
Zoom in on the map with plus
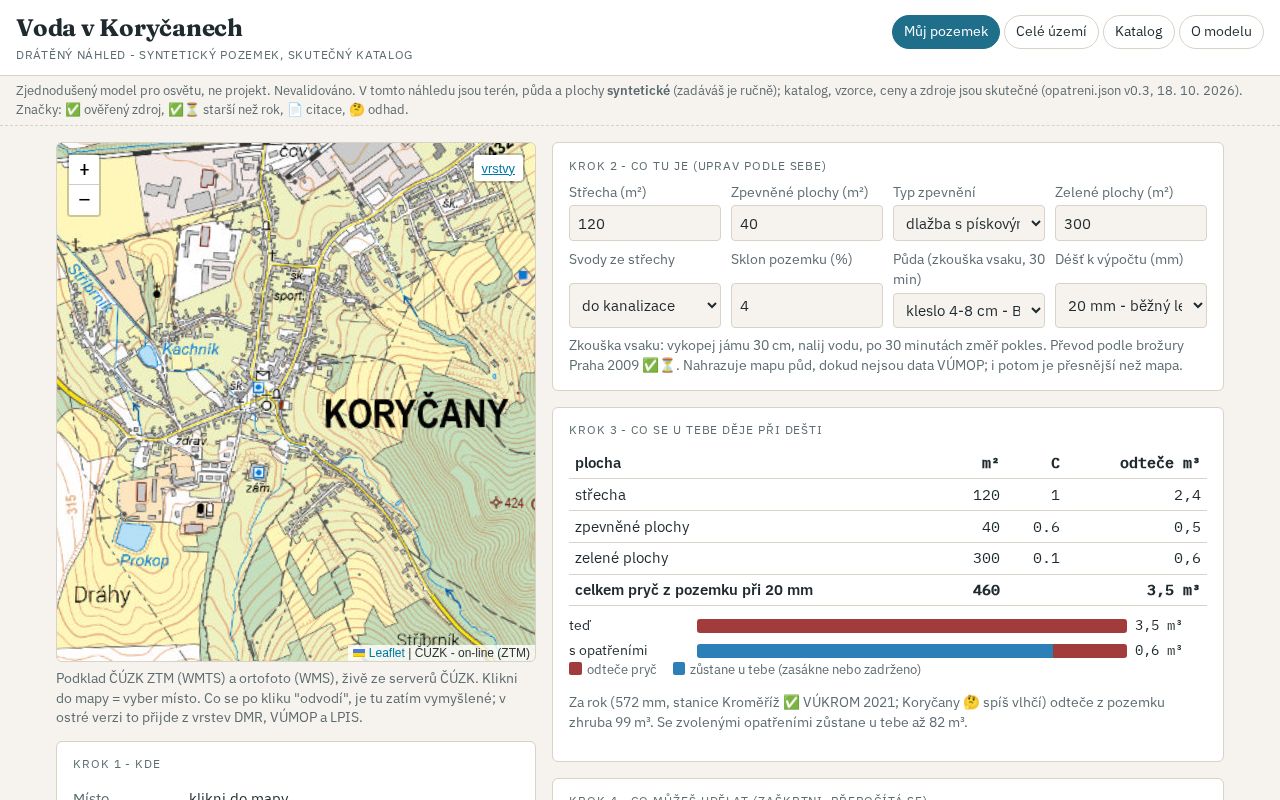point(84,170)
